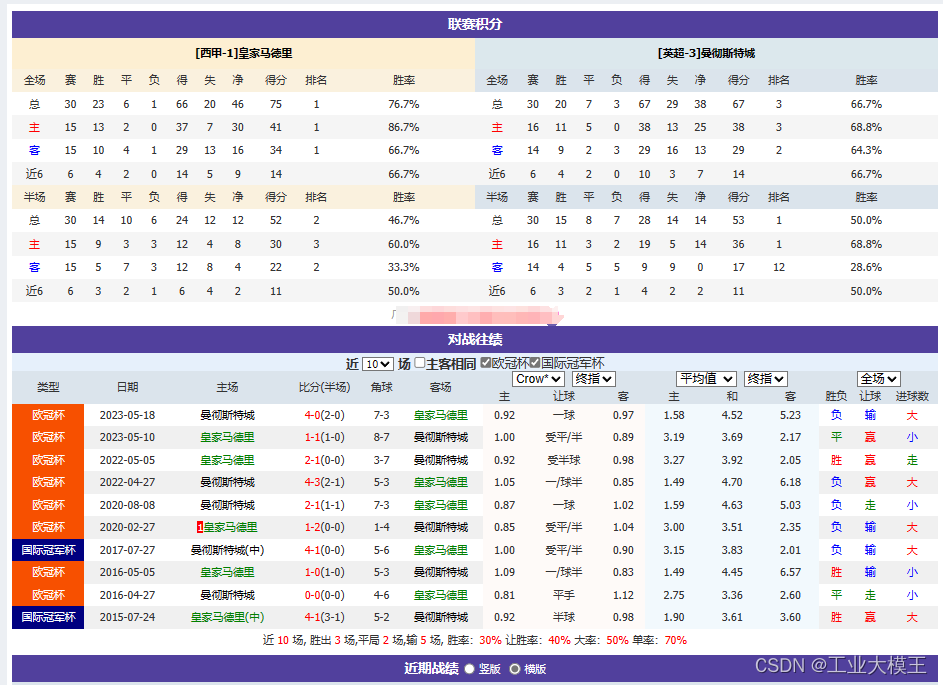Viewport: 943px width, 685px height.
Task: Click the 欧冠杯 type cell for 2023-05-18
Action: 48,415
